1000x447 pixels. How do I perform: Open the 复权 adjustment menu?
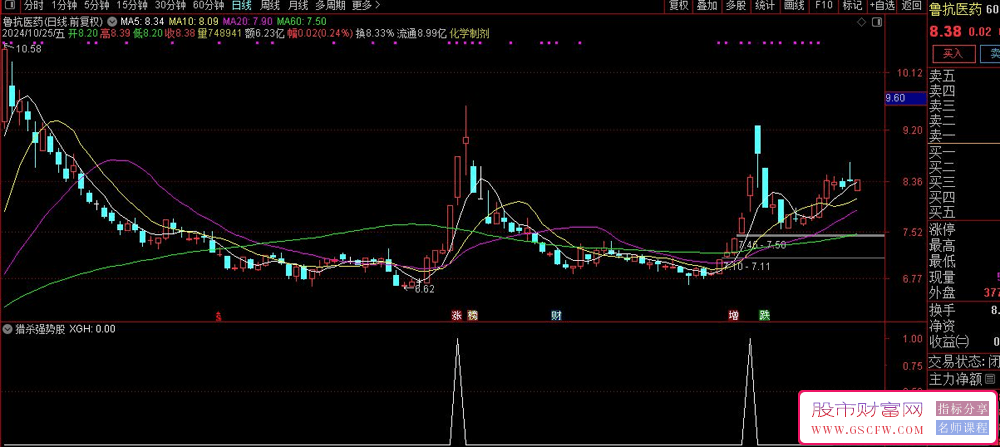(x=679, y=6)
